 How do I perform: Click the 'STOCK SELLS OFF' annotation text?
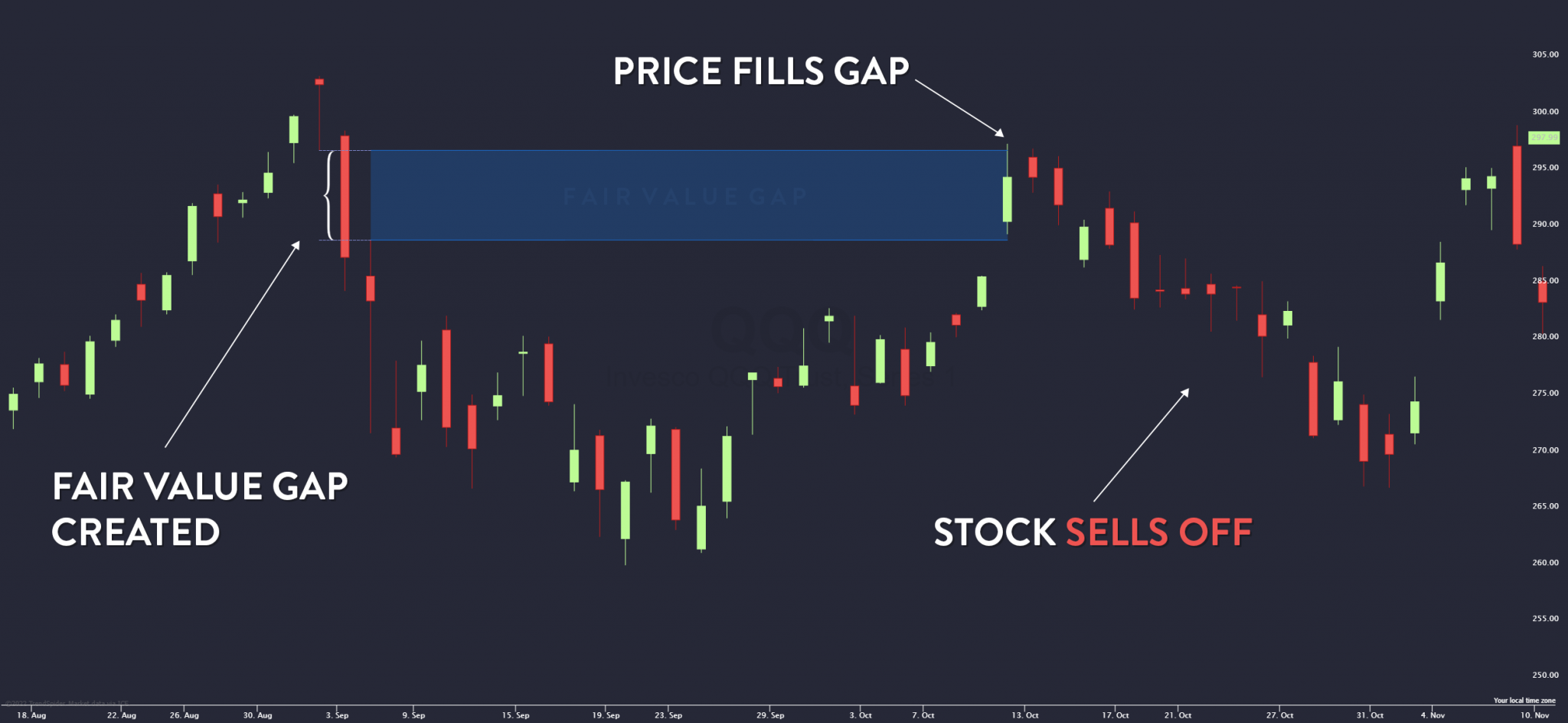click(1093, 532)
